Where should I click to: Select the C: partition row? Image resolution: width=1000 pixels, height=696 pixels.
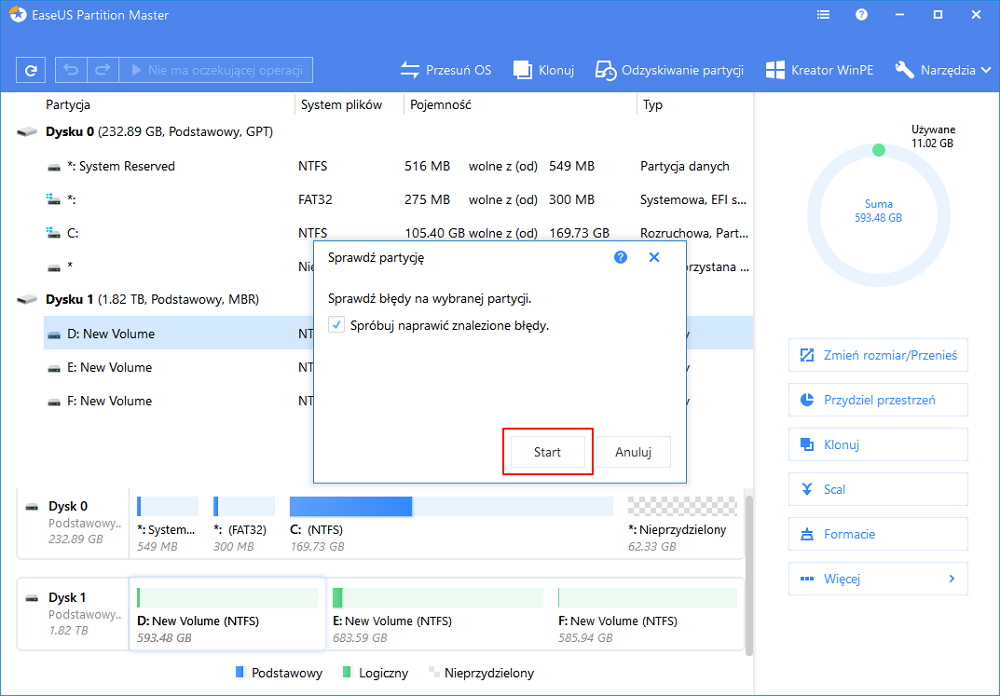[x=398, y=233]
